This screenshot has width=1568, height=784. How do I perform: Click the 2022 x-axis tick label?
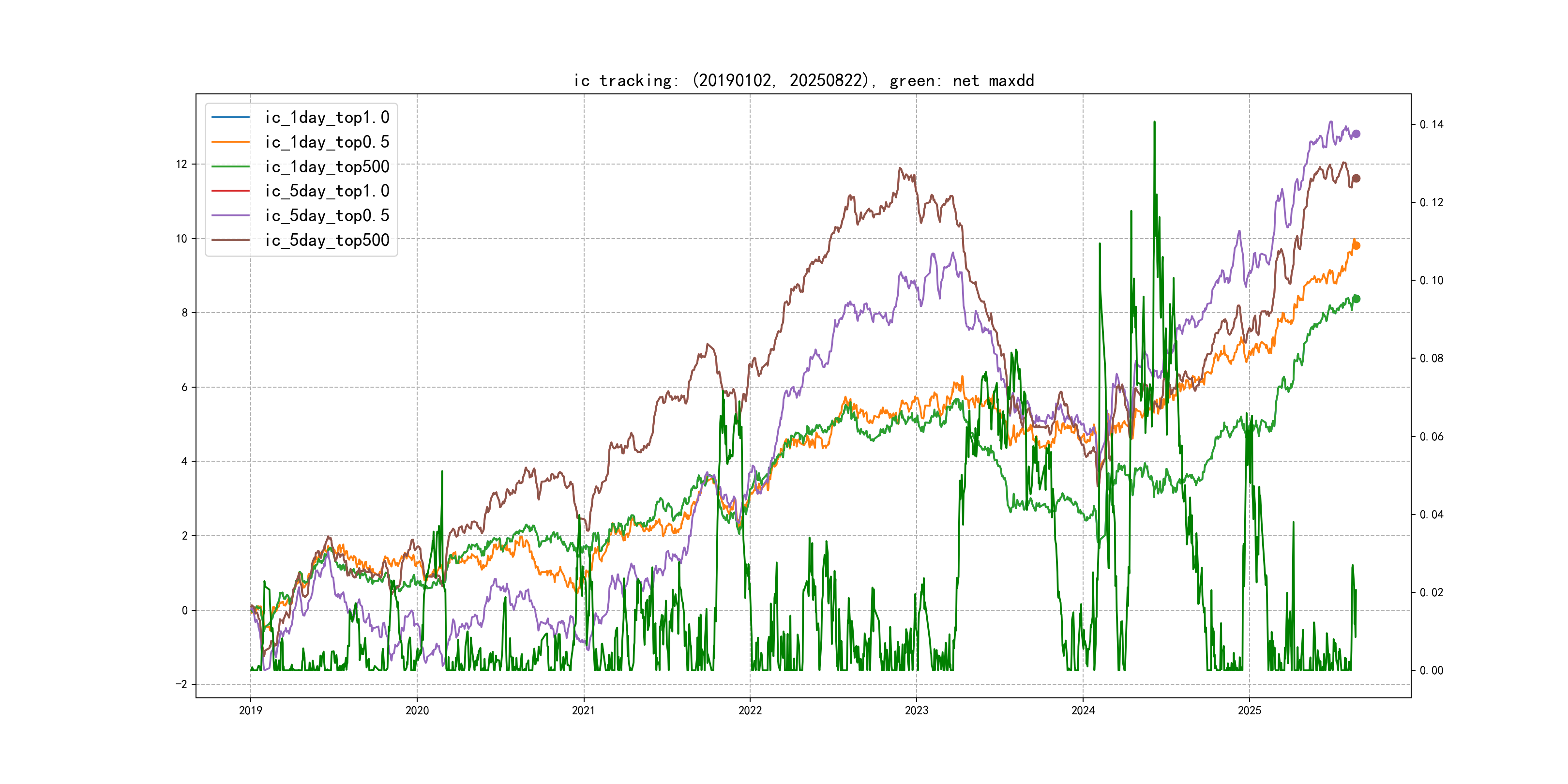point(750,710)
